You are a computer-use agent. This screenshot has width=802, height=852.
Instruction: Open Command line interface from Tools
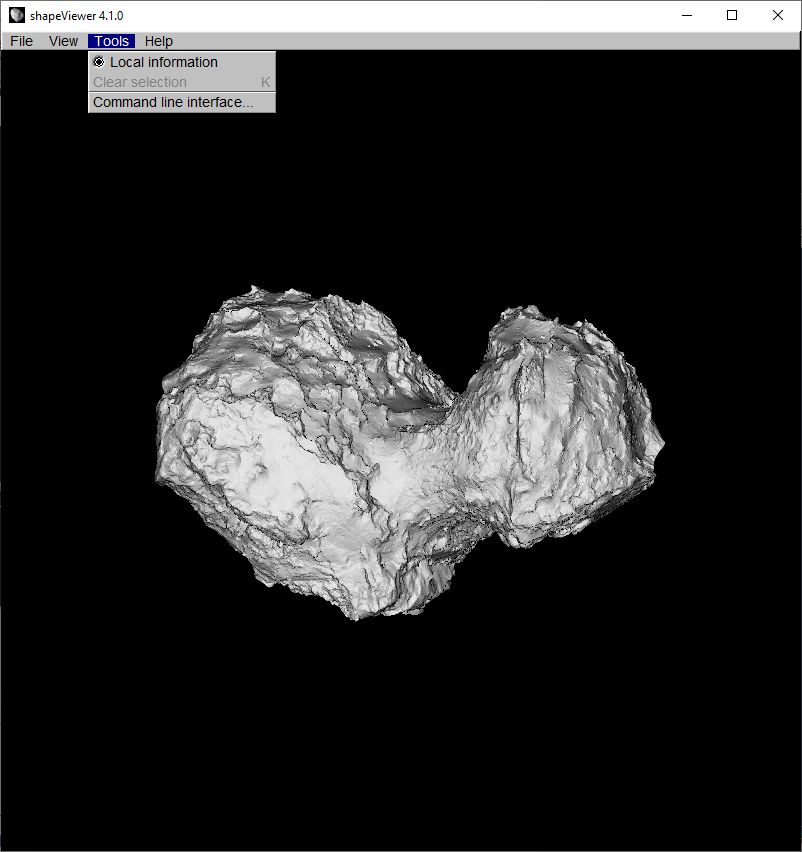pos(182,102)
